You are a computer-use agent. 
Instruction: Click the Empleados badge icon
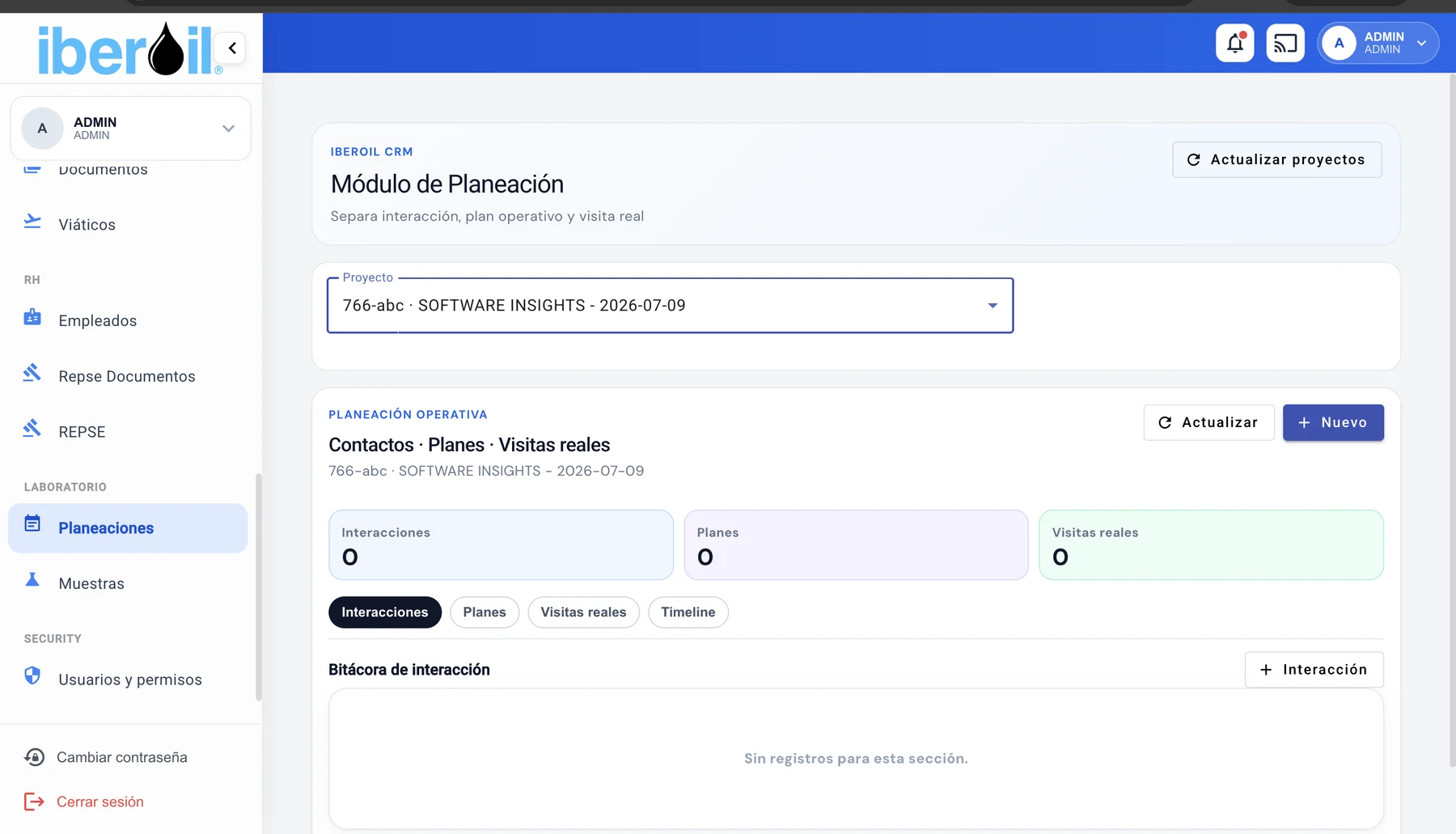pos(32,317)
